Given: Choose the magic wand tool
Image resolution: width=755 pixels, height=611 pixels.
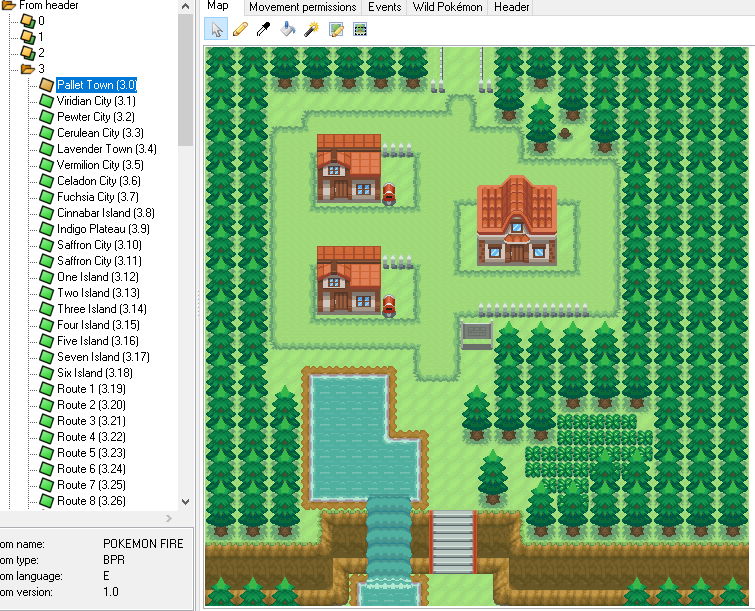Looking at the screenshot, I should point(312,29).
